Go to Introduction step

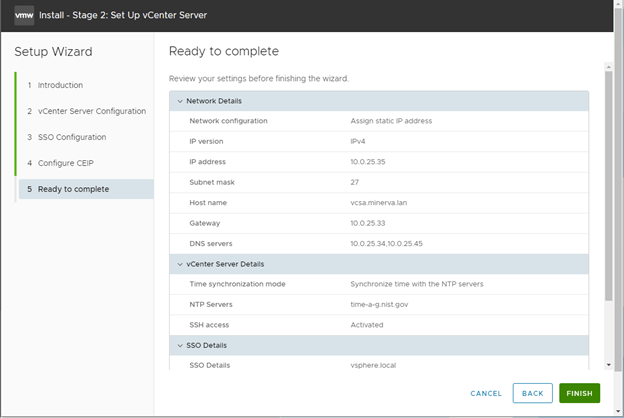click(60, 85)
